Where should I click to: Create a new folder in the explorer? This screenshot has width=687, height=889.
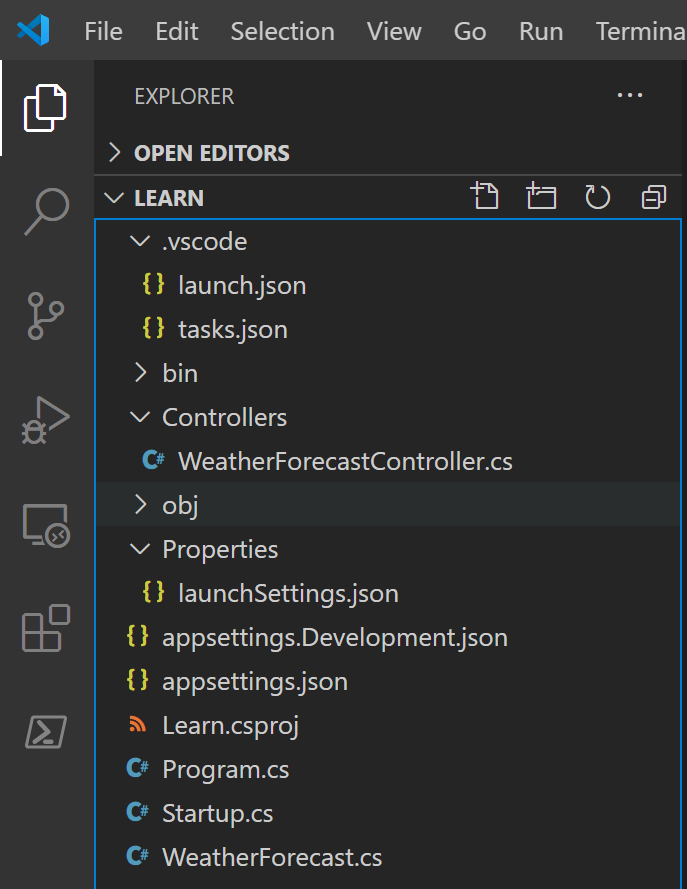542,197
